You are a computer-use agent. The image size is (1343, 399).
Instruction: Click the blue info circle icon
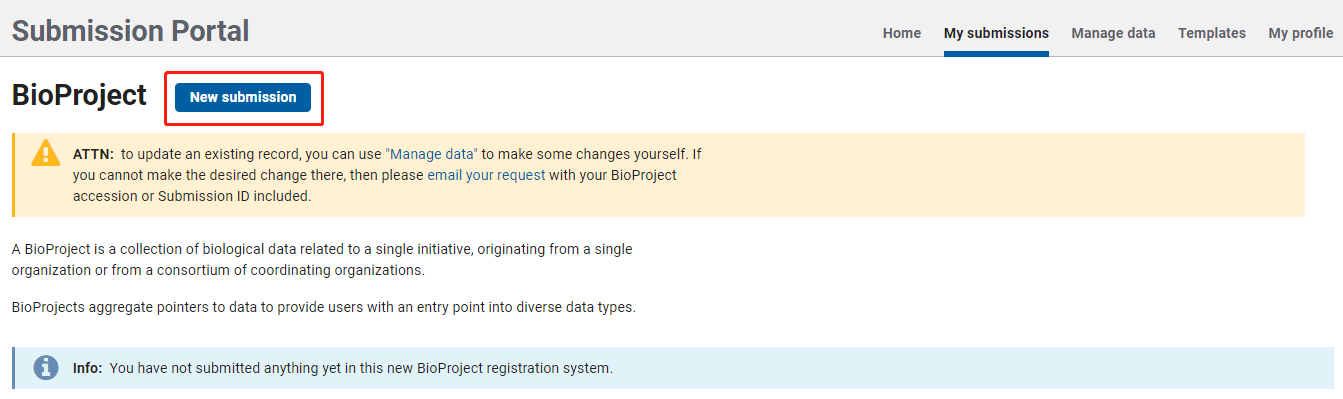click(x=46, y=367)
